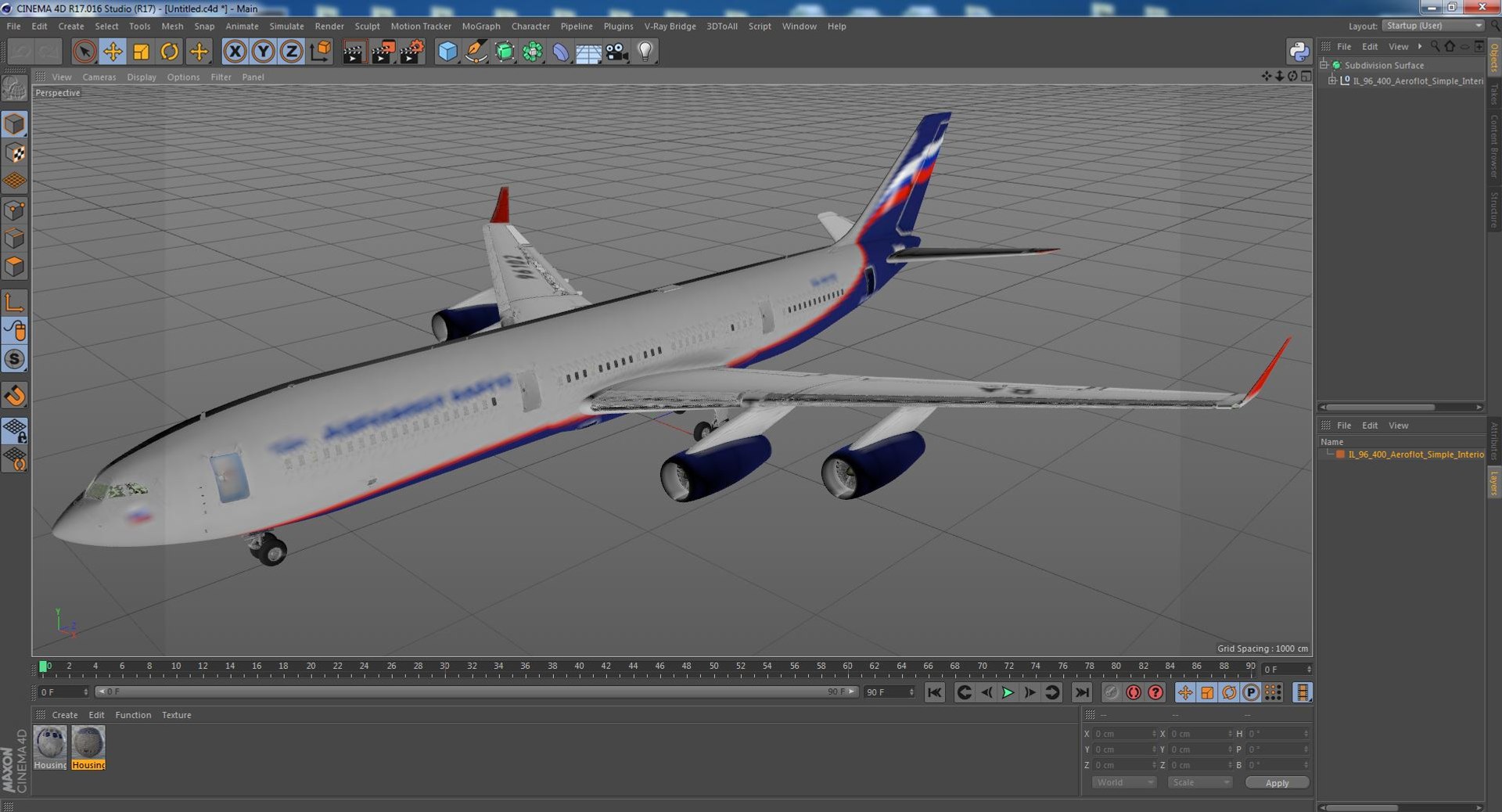1502x812 pixels.
Task: Jump to frame 44 on timeline
Action: pos(633,668)
